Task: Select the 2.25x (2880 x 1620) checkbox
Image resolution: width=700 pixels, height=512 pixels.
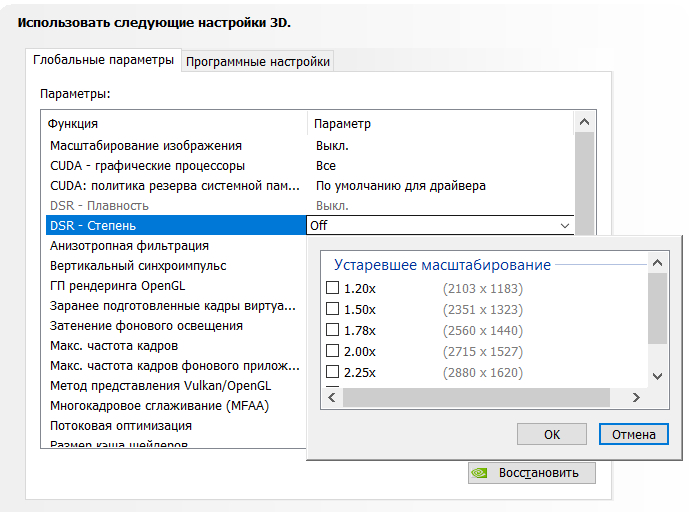Action: pos(333,373)
